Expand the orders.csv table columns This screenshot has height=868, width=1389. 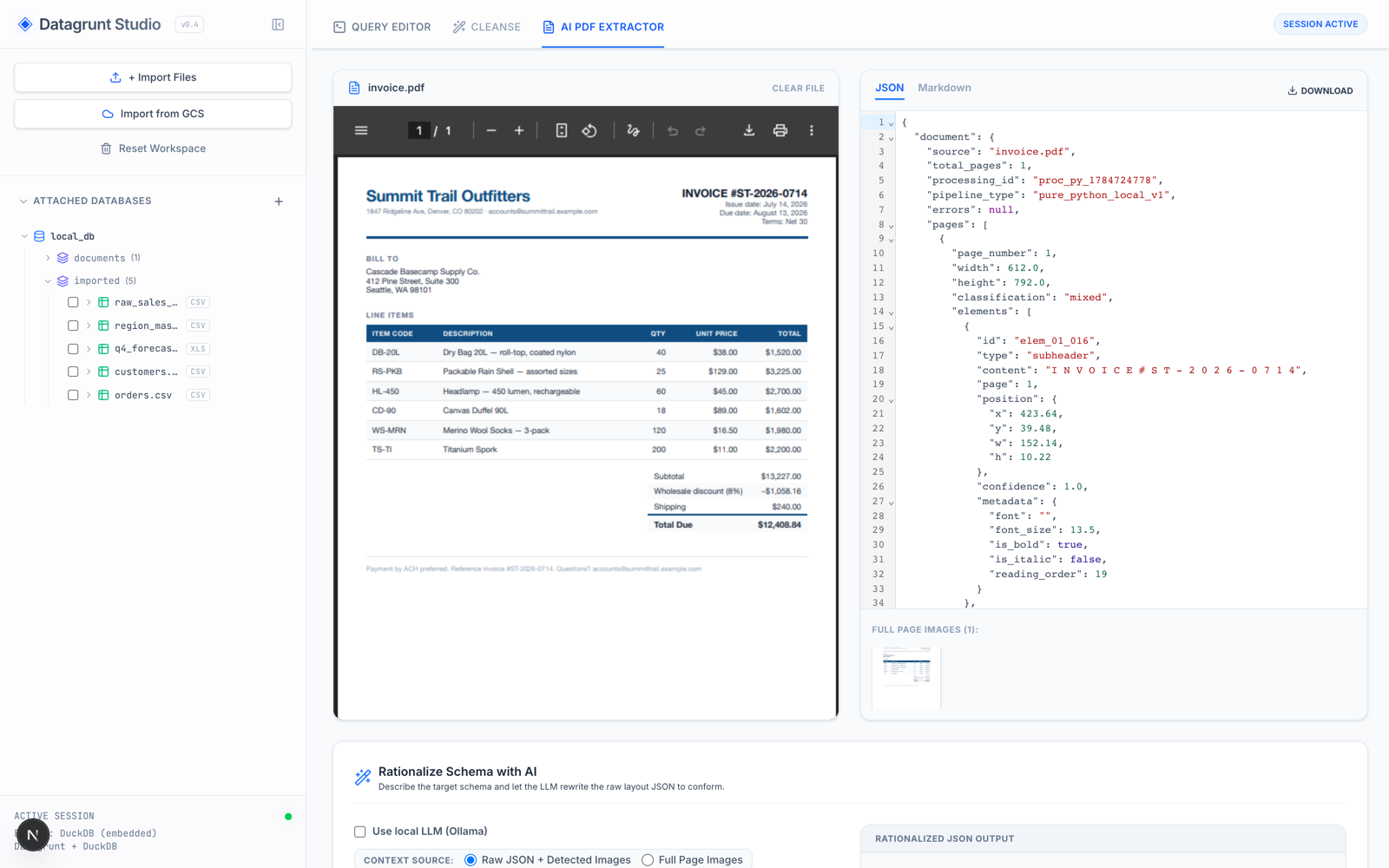[x=89, y=395]
